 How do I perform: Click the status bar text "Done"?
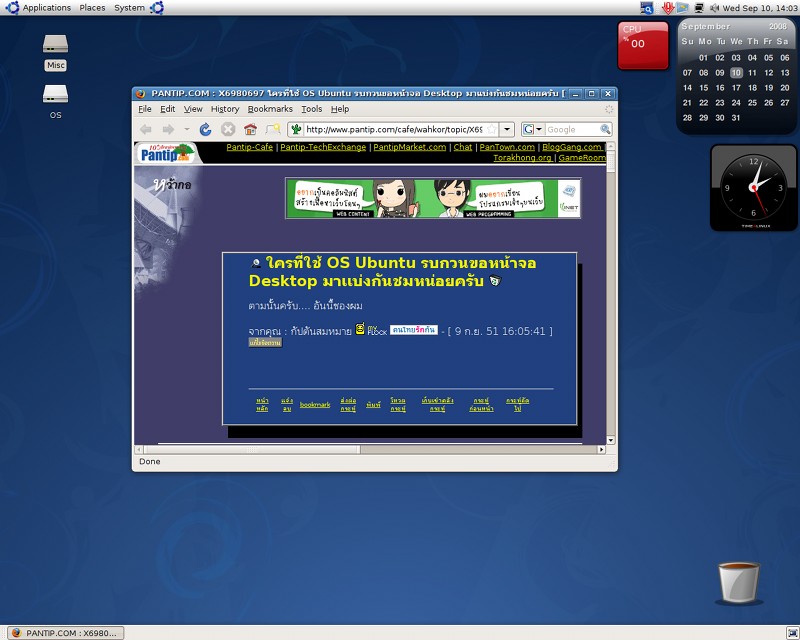[x=149, y=461]
